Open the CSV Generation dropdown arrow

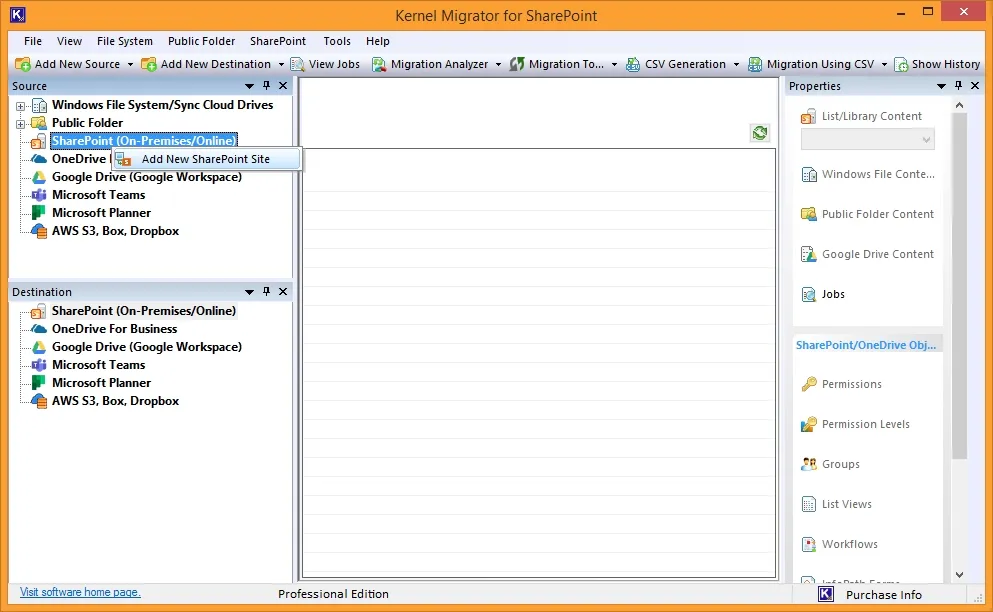pyautogui.click(x=736, y=65)
